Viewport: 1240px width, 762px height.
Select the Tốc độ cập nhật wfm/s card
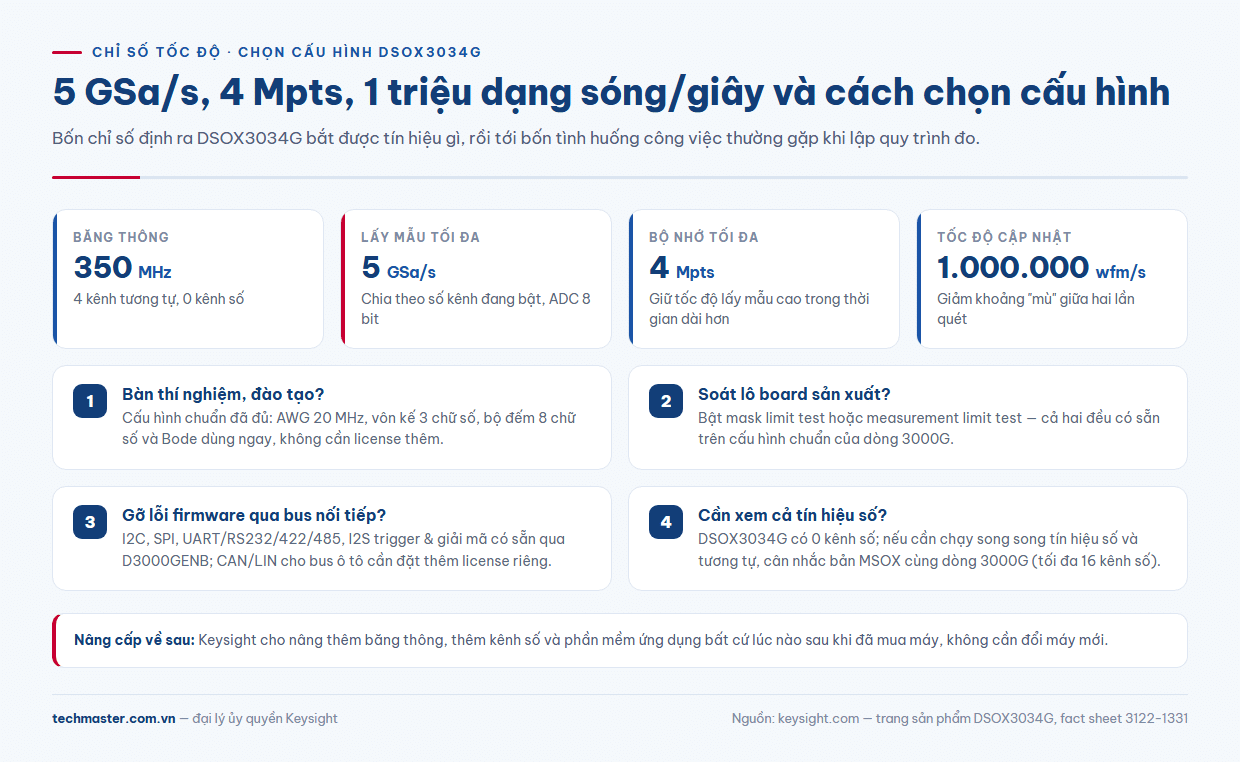1052,279
